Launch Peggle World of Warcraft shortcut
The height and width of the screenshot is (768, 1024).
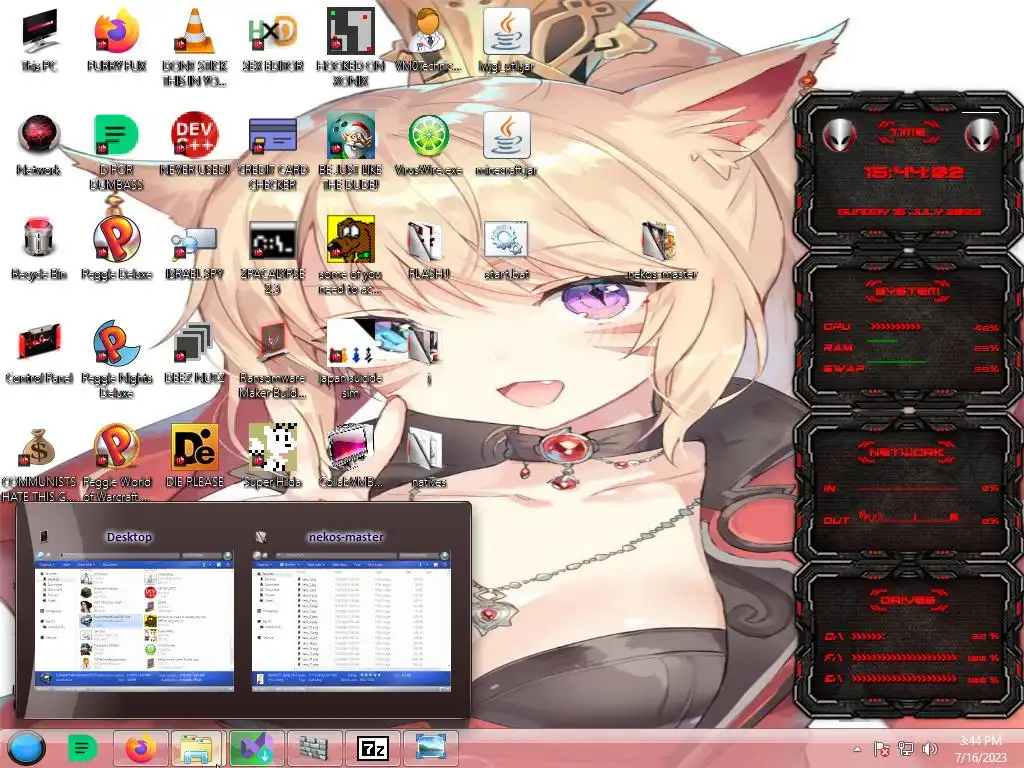(116, 462)
